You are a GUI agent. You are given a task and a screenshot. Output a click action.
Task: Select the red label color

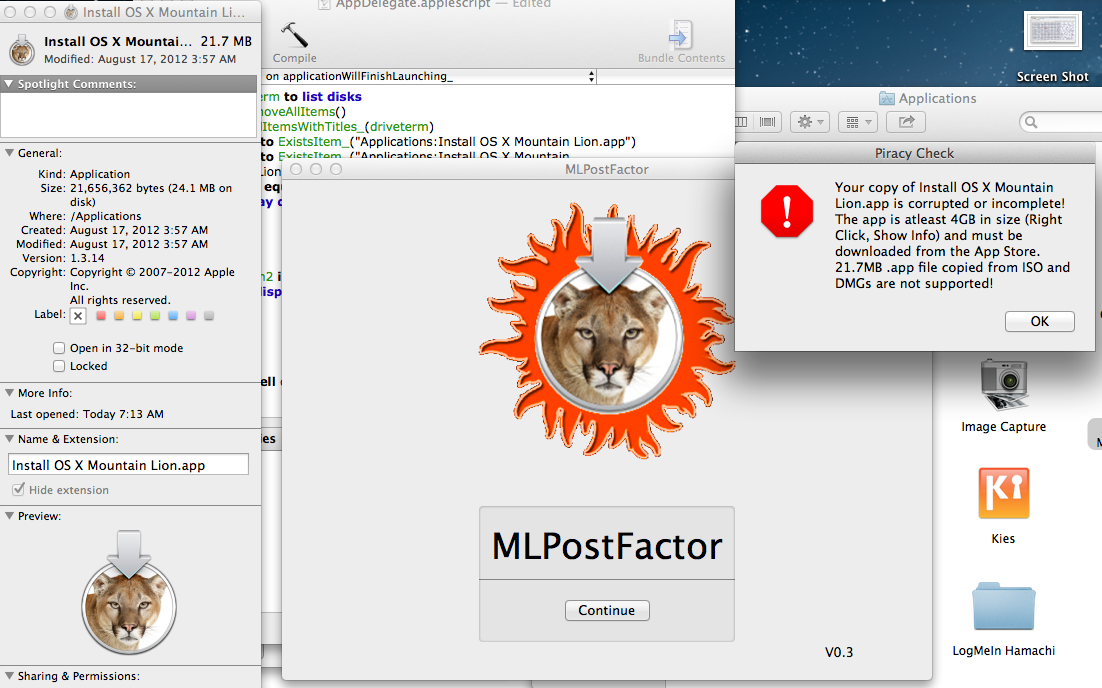coord(101,316)
